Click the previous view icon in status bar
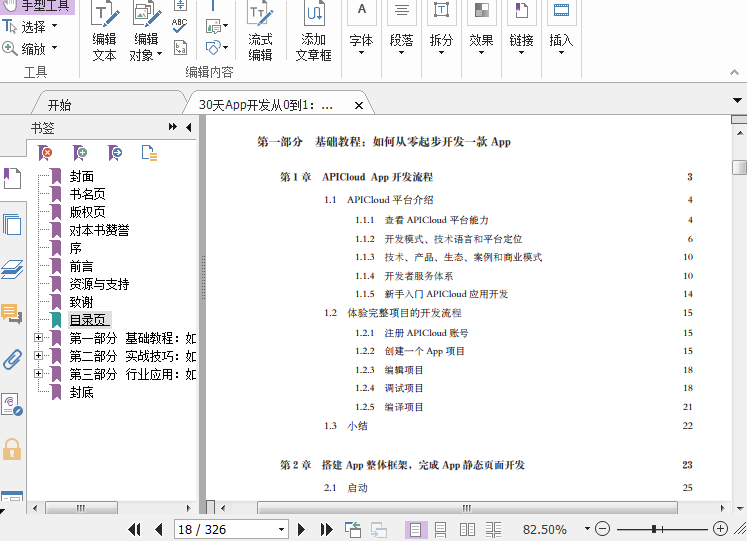Image resolution: width=747 pixels, height=541 pixels. (x=353, y=530)
